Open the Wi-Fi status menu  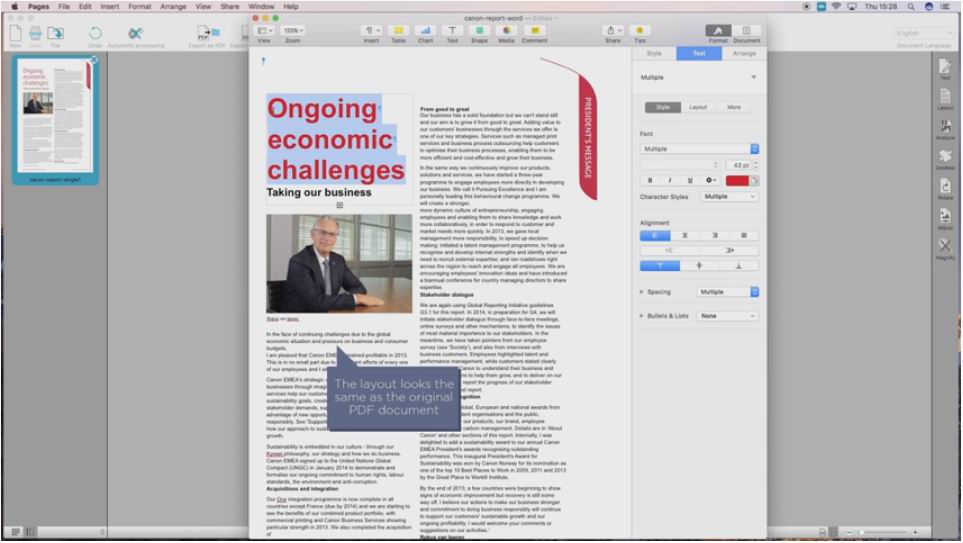pos(836,6)
